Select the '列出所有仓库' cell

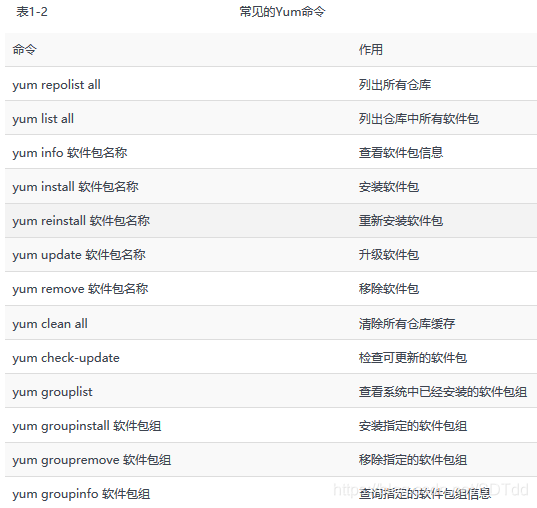pos(395,85)
